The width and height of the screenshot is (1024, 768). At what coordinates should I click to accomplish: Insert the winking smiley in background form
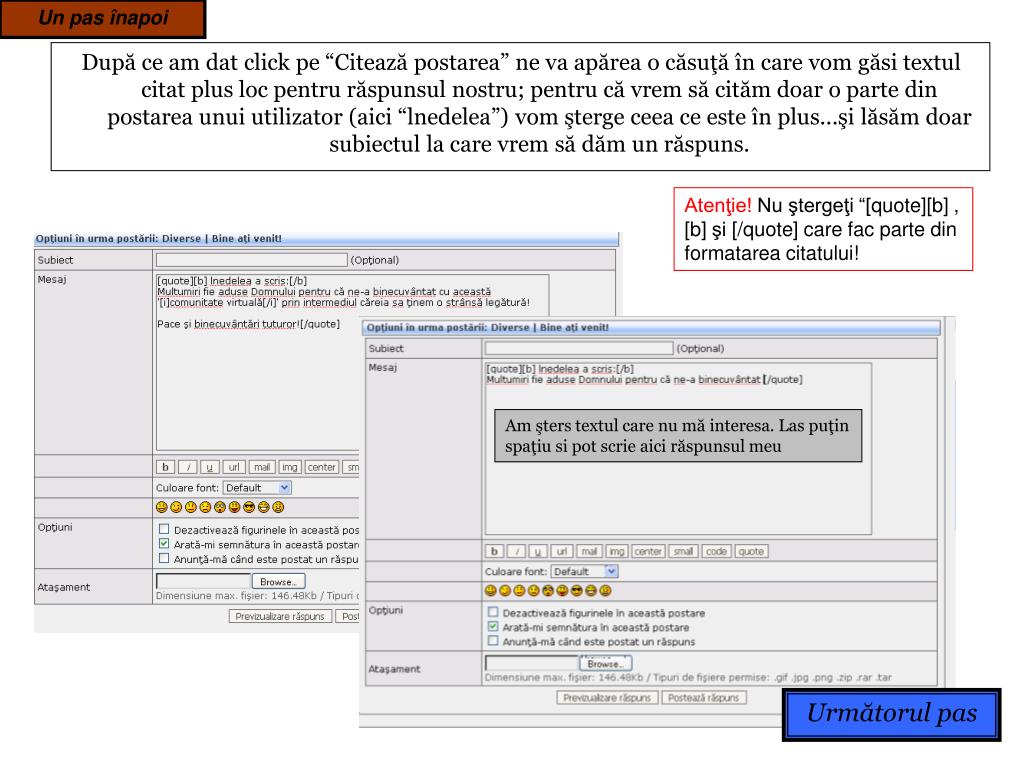(176, 507)
